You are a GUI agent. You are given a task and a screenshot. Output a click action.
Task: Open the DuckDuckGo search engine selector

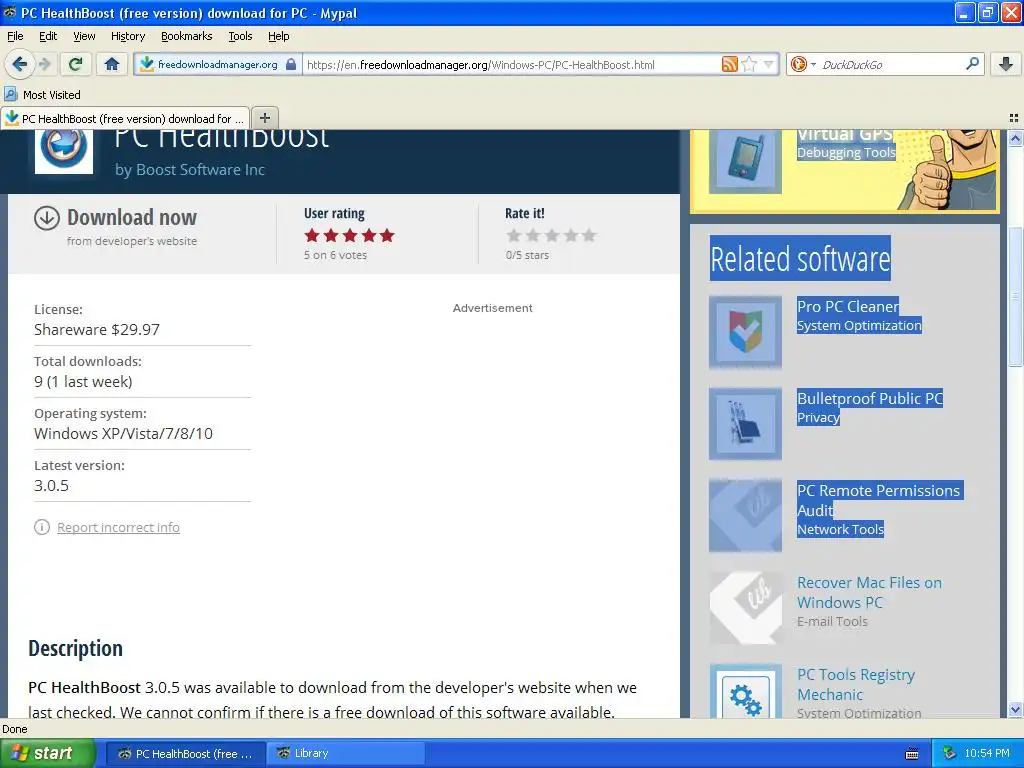802,64
